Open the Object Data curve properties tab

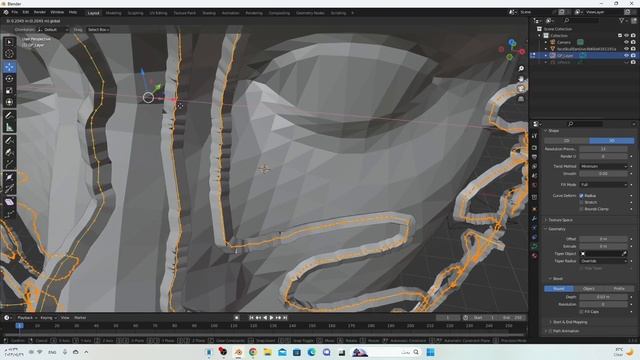(x=534, y=246)
